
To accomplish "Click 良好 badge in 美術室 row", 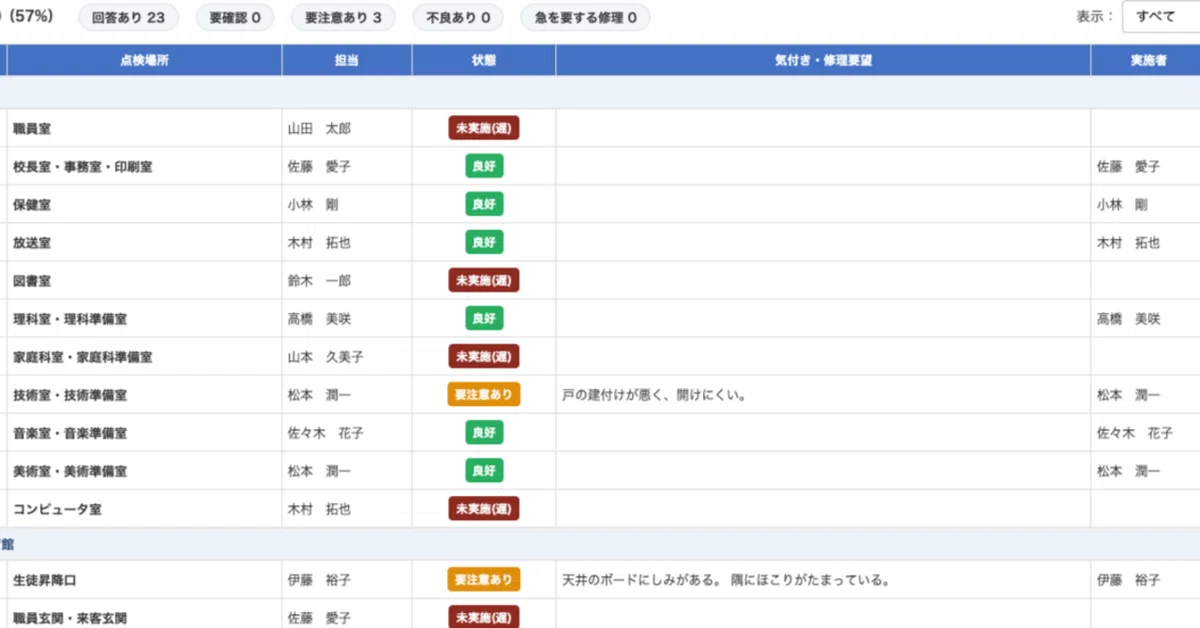I will click(x=484, y=470).
